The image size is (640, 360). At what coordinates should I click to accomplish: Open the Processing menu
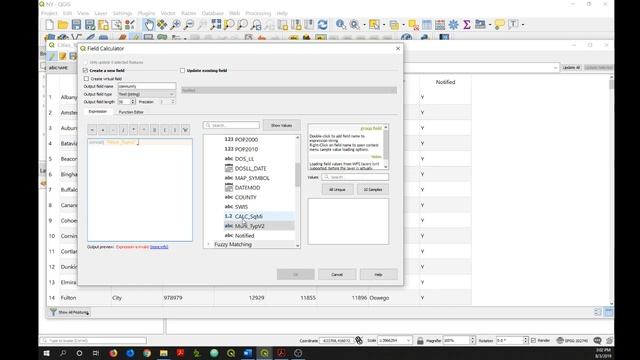pos(258,13)
